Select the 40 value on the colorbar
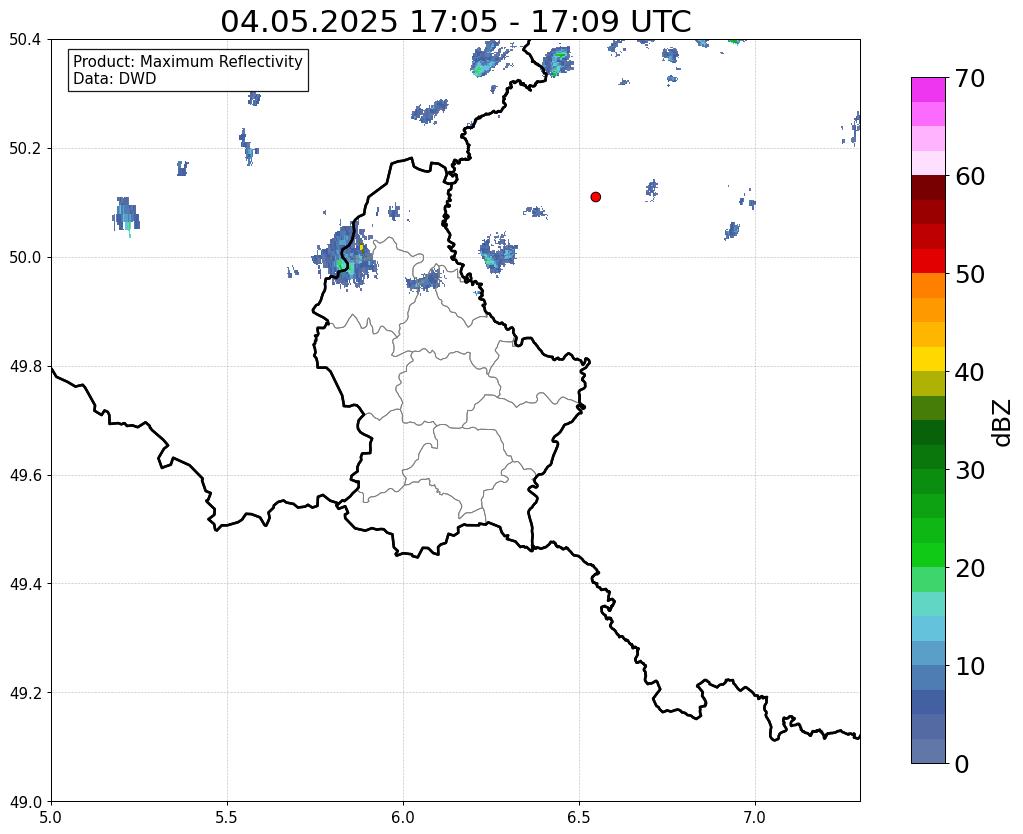The image size is (1023, 834). [970, 372]
